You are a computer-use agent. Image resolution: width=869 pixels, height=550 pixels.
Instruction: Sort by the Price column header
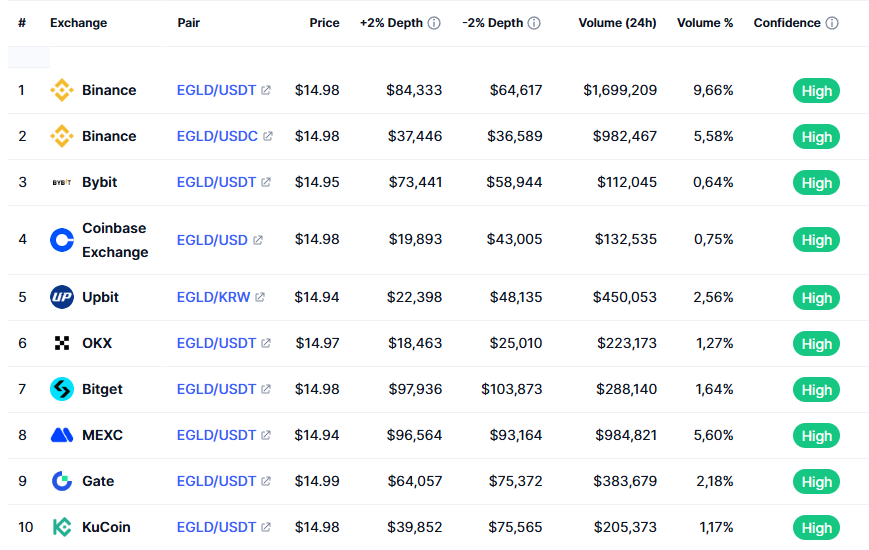[324, 23]
